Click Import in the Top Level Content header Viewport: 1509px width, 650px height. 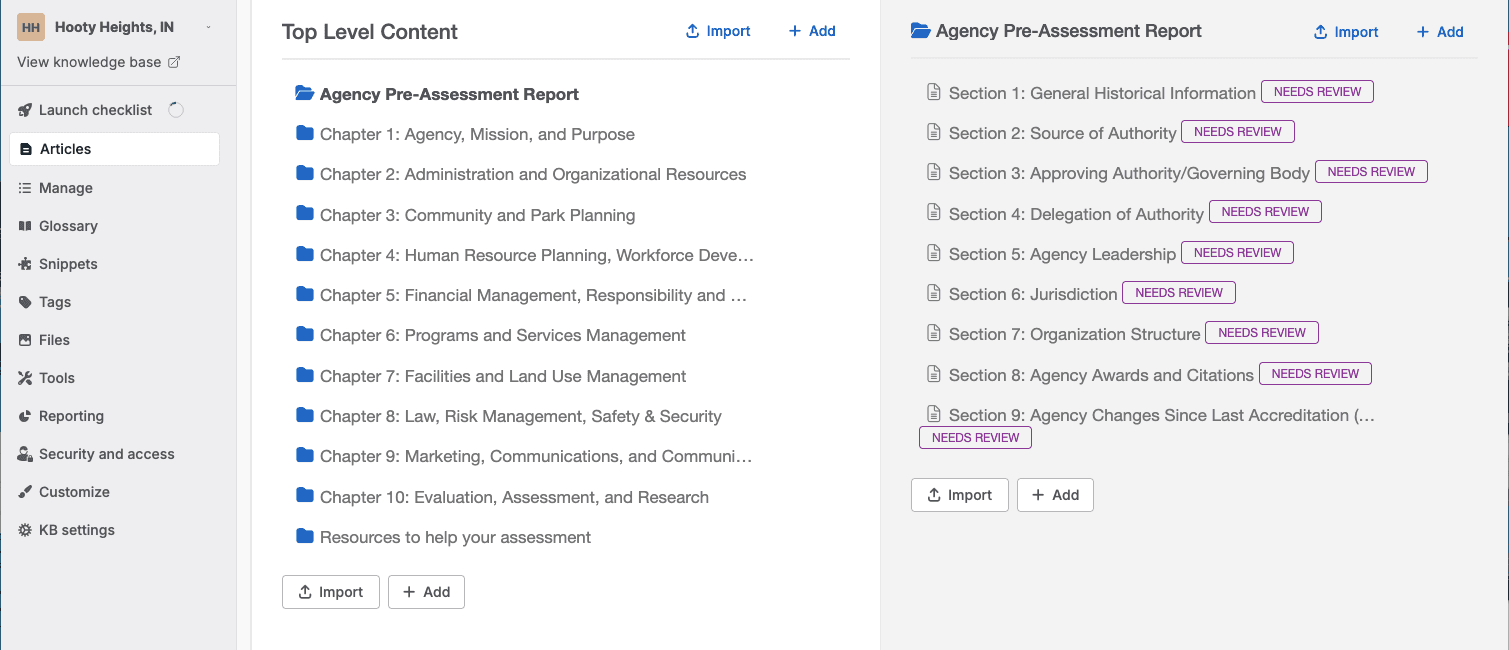click(x=717, y=31)
